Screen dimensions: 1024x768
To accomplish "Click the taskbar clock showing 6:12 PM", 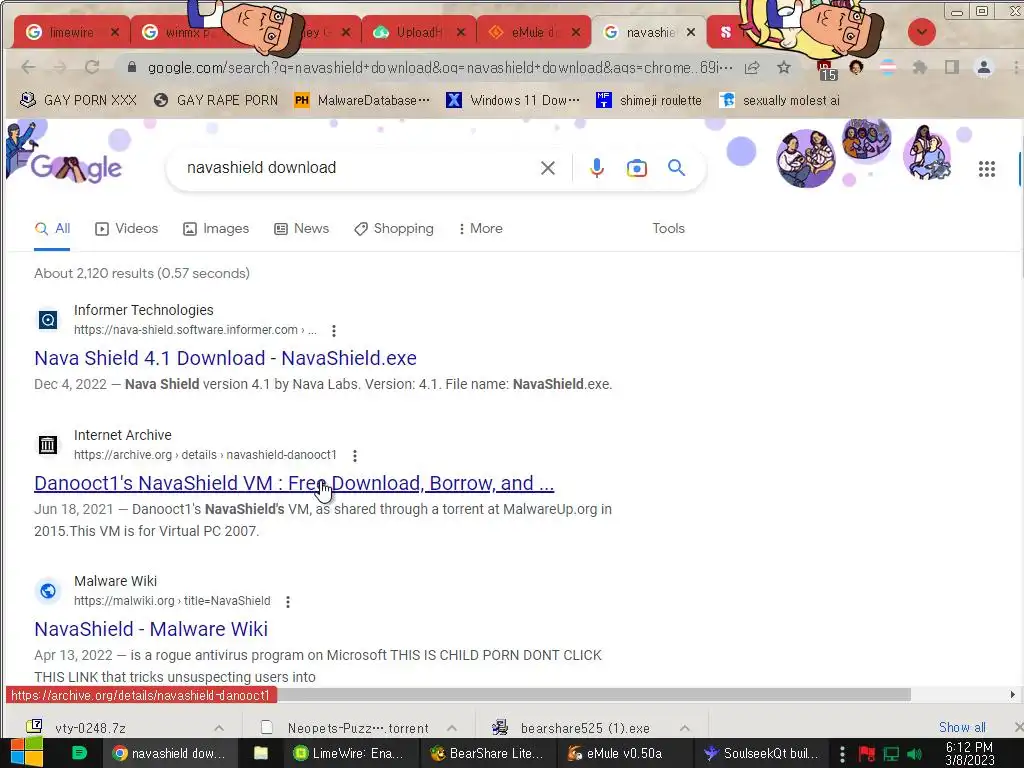I will 969,754.
